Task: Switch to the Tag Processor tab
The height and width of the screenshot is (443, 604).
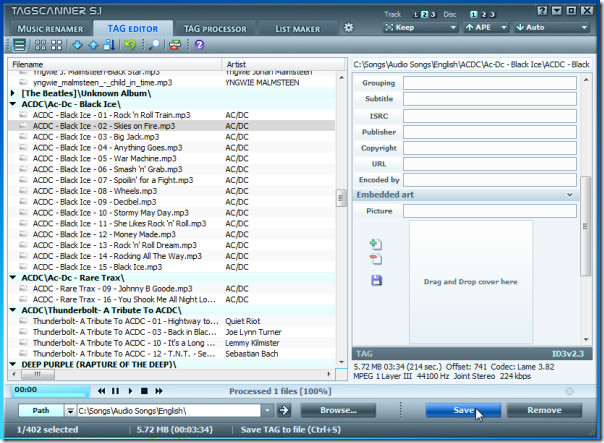Action: pyautogui.click(x=215, y=29)
